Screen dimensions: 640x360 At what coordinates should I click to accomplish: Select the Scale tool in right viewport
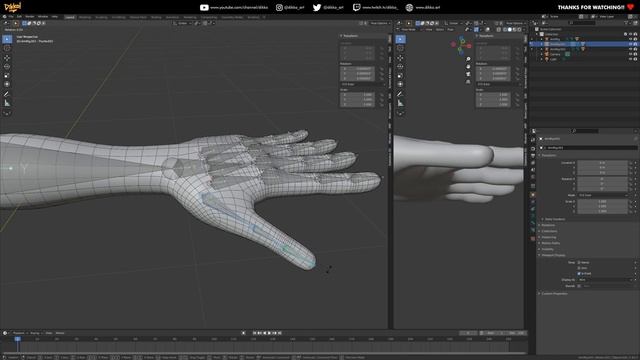[400, 76]
